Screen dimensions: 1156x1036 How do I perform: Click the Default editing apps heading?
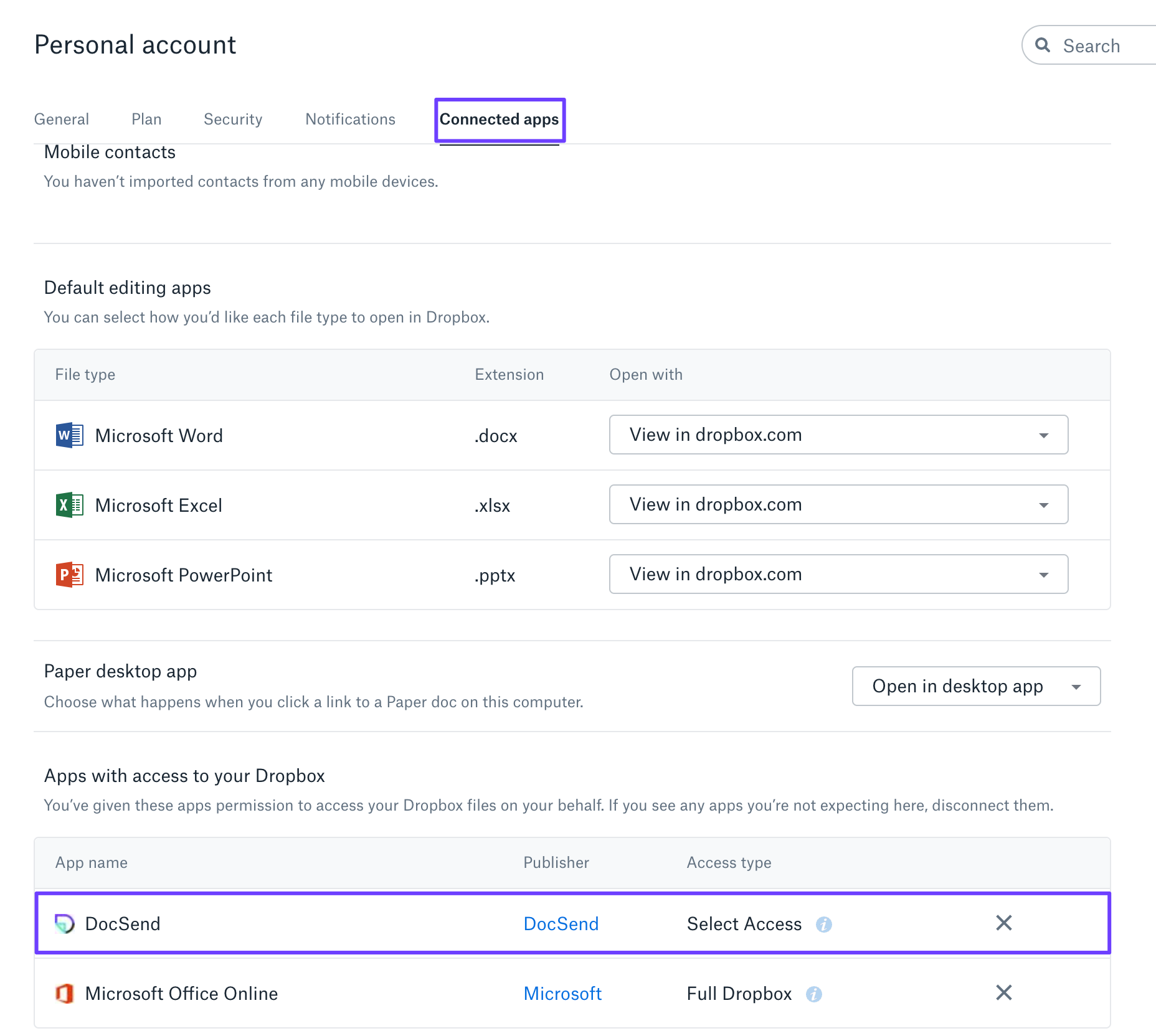coord(127,288)
